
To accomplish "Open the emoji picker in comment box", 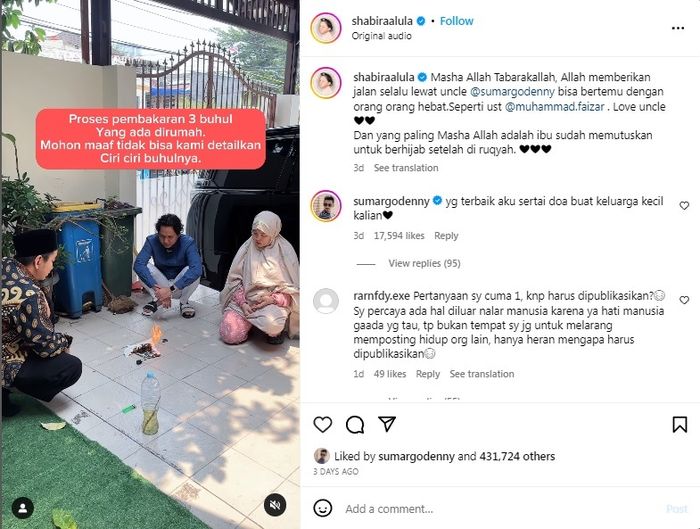I will pyautogui.click(x=322, y=508).
